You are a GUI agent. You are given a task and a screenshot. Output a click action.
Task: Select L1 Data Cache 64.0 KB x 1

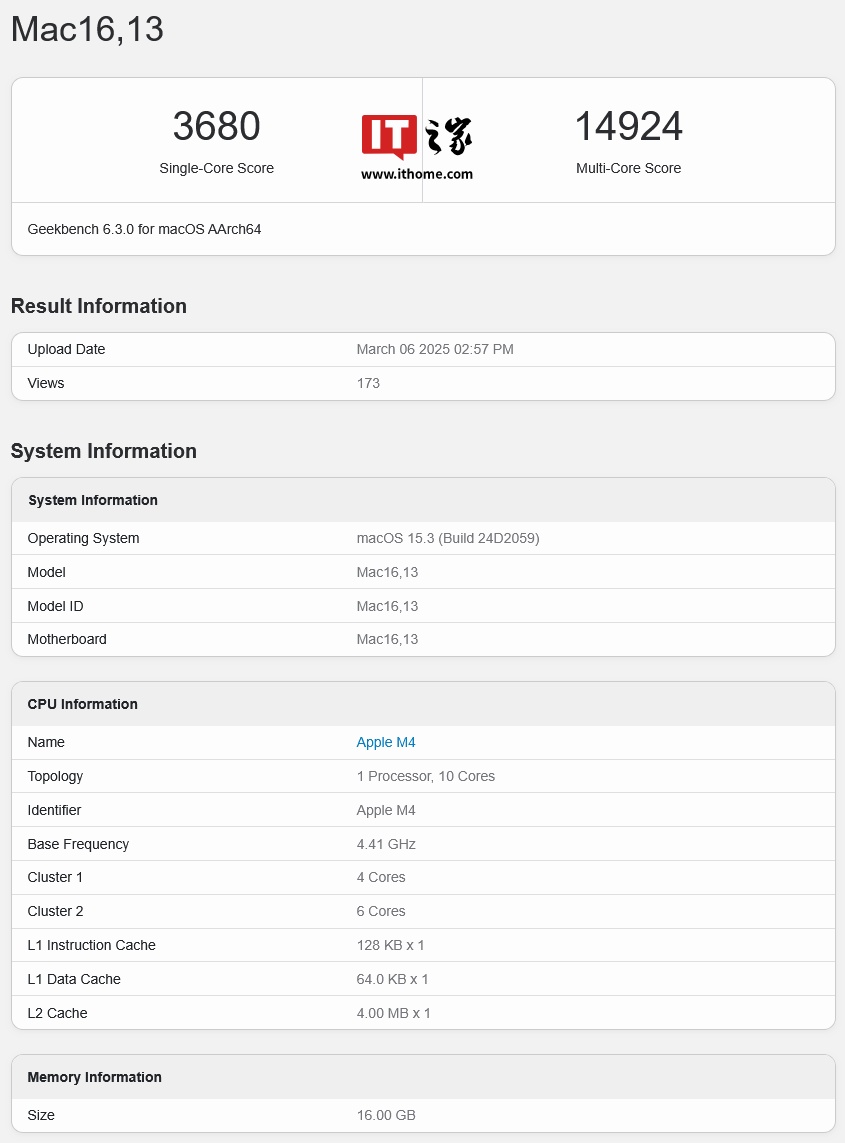click(392, 979)
